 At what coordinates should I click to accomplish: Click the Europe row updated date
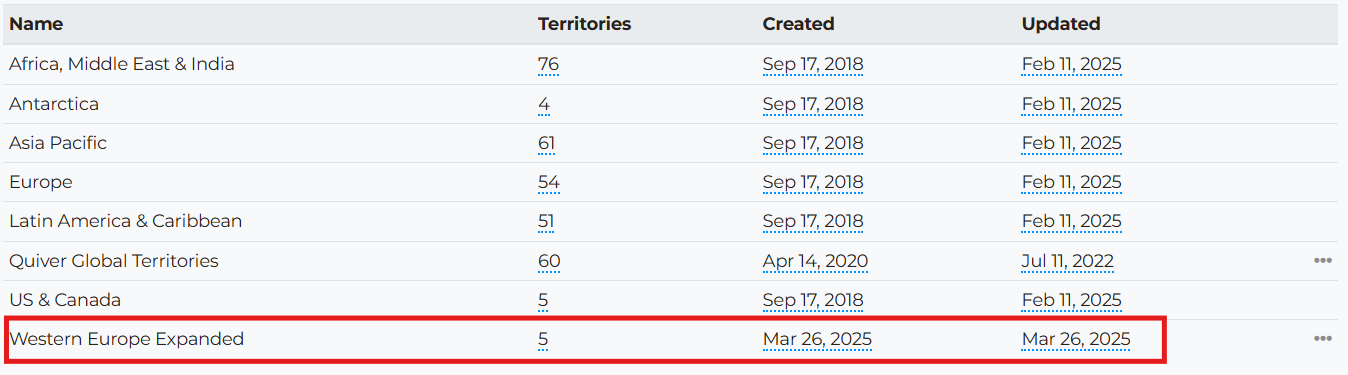(x=1071, y=182)
